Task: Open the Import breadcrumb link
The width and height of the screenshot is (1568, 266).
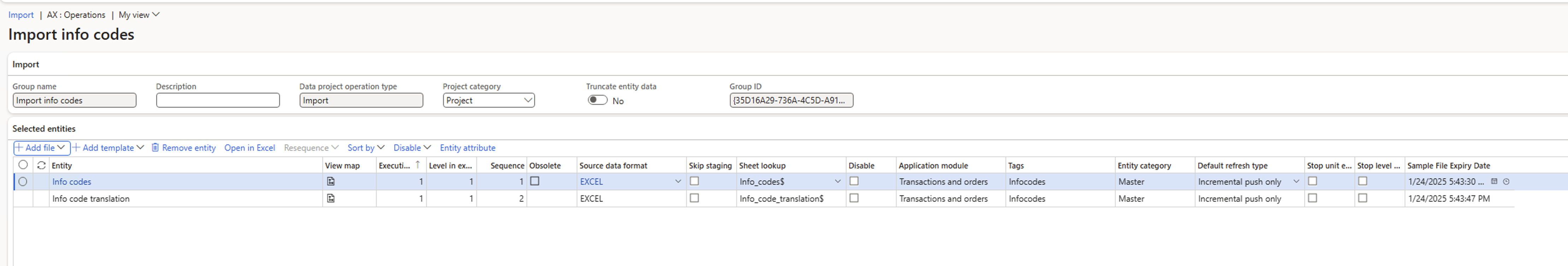Action: tap(21, 15)
